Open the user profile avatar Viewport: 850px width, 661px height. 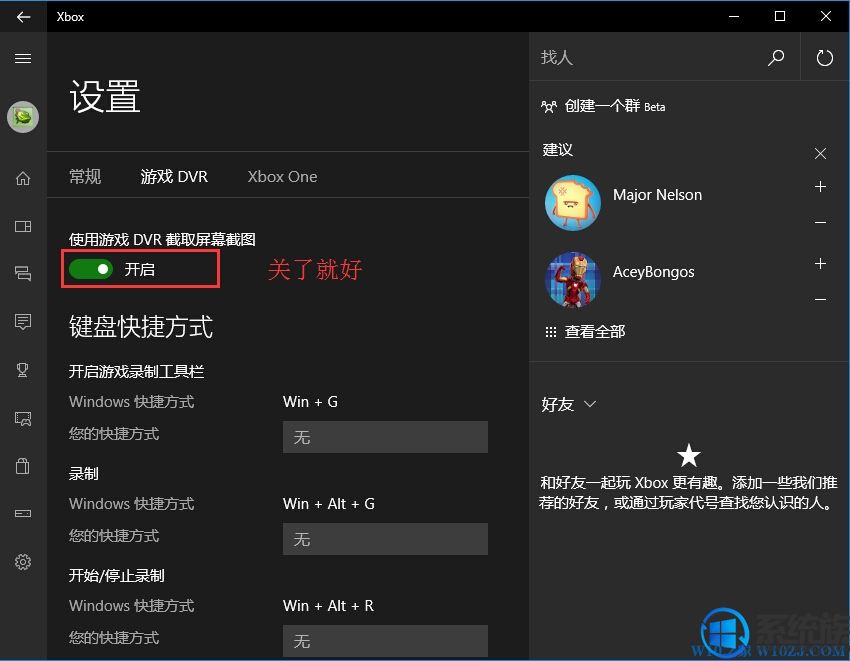click(x=23, y=117)
